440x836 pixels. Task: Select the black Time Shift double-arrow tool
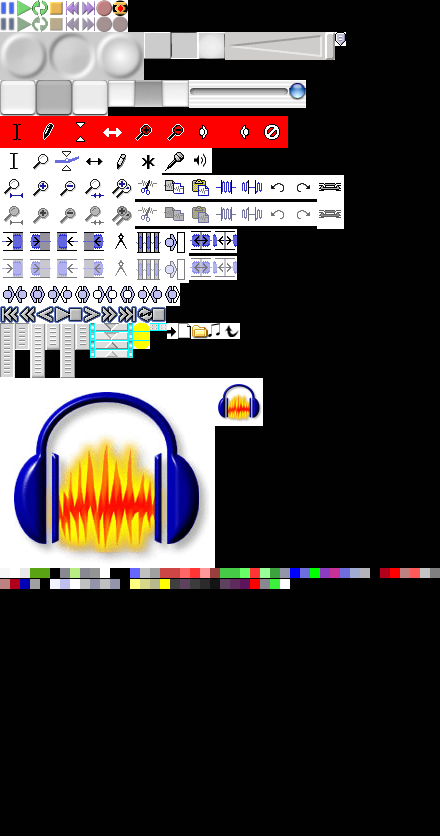94,161
